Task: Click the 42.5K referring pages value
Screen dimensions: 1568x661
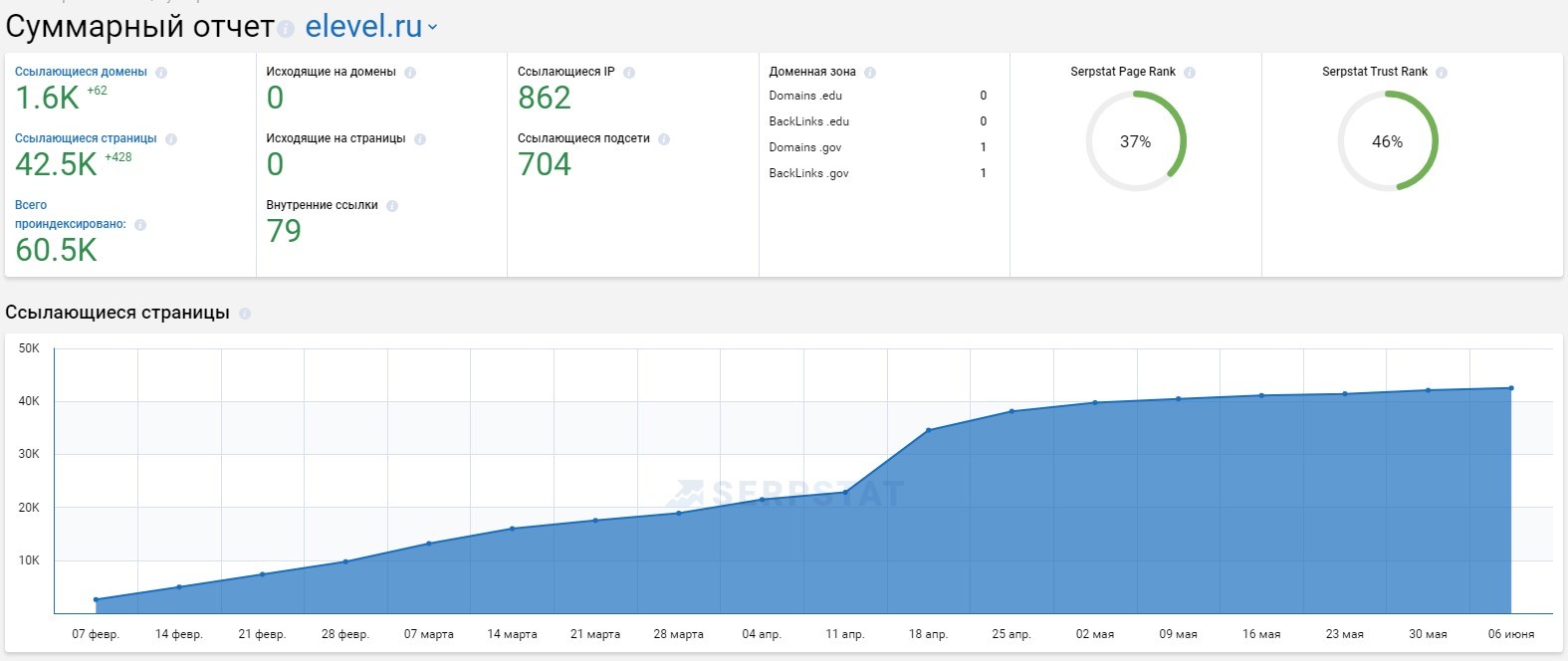Action: pos(56,164)
